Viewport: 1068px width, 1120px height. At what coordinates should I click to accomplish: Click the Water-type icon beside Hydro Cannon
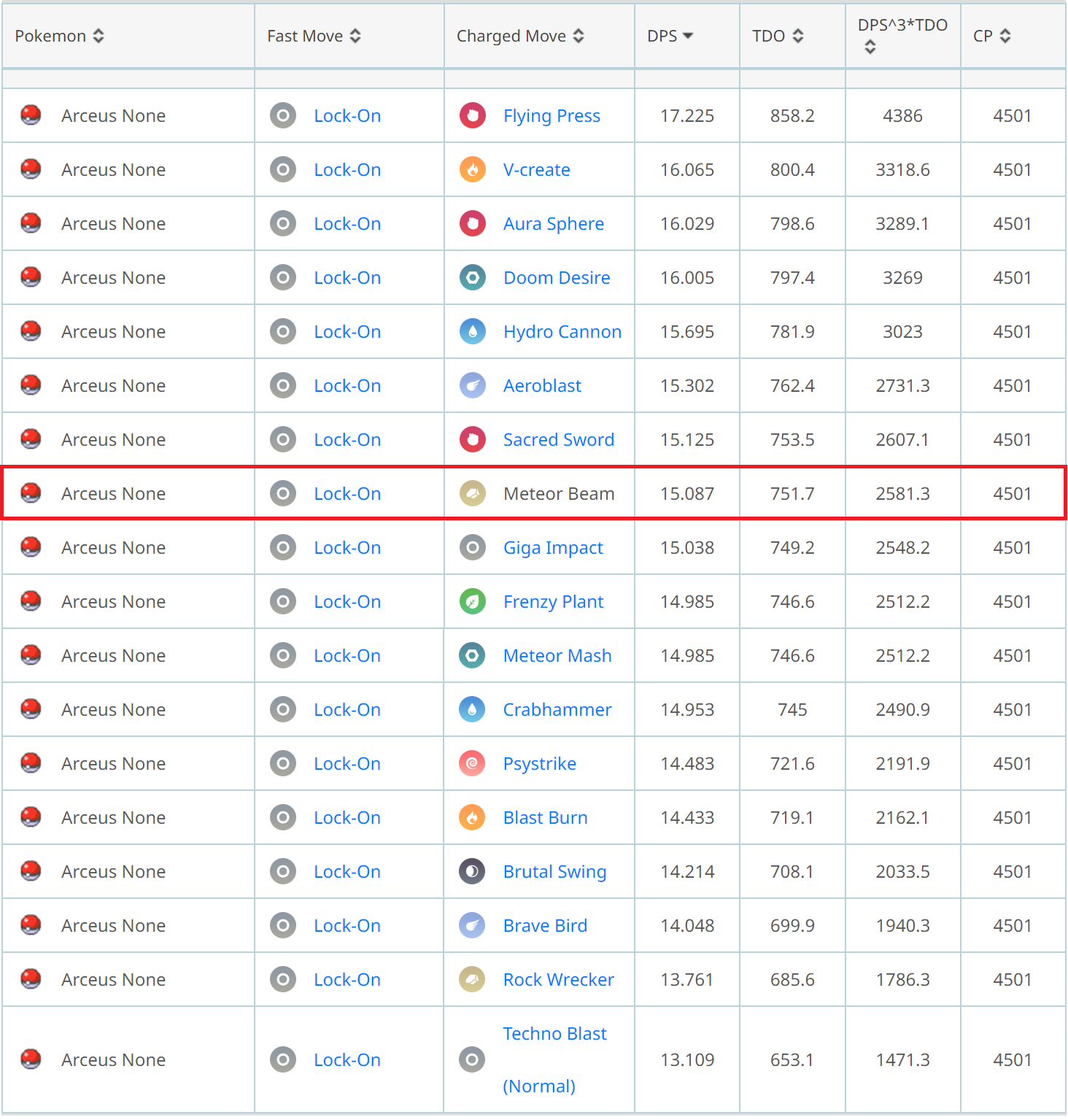(x=473, y=331)
